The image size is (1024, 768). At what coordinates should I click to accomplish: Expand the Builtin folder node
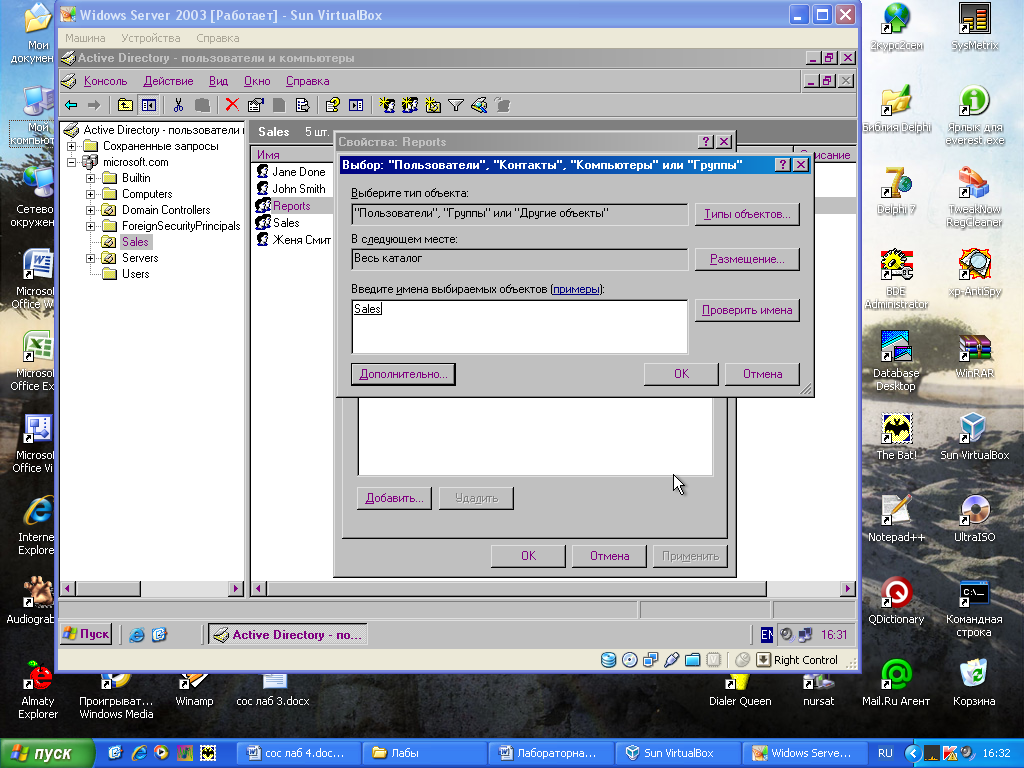coord(91,178)
